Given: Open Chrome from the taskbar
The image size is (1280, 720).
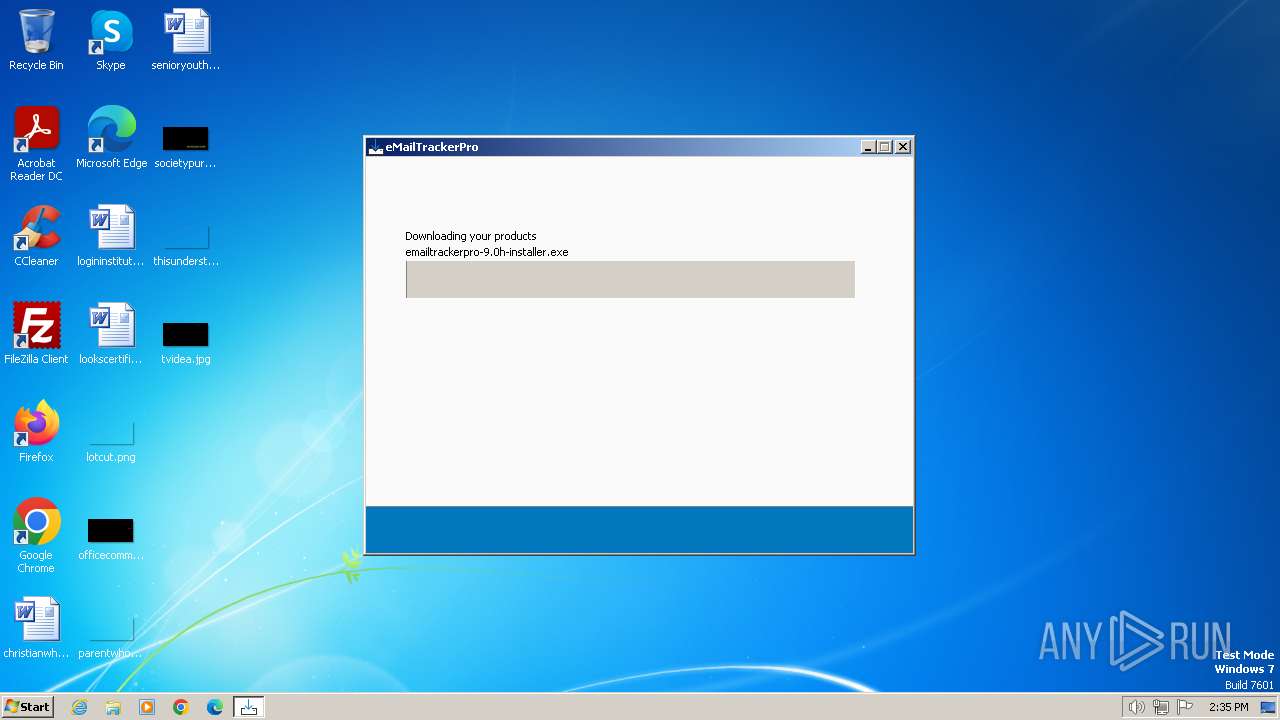Looking at the screenshot, I should tap(181, 707).
